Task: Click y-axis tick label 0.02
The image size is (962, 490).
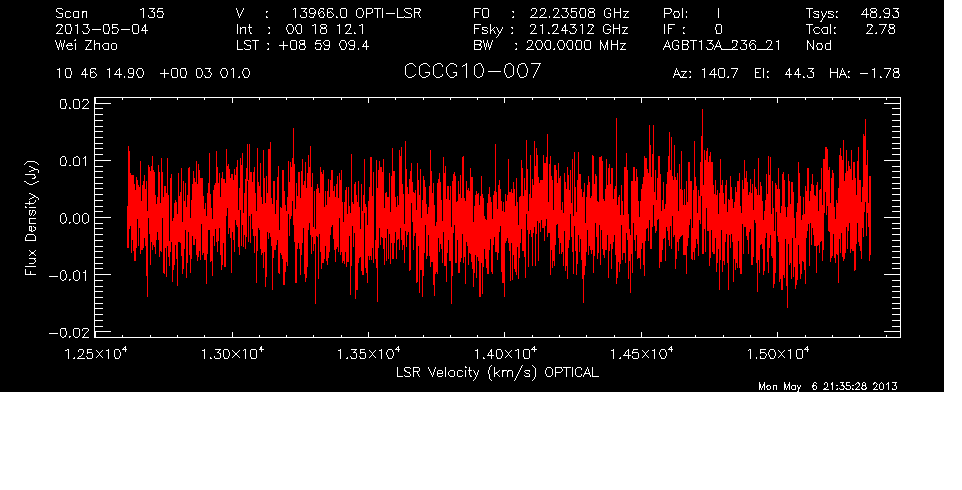Action: 74,104
